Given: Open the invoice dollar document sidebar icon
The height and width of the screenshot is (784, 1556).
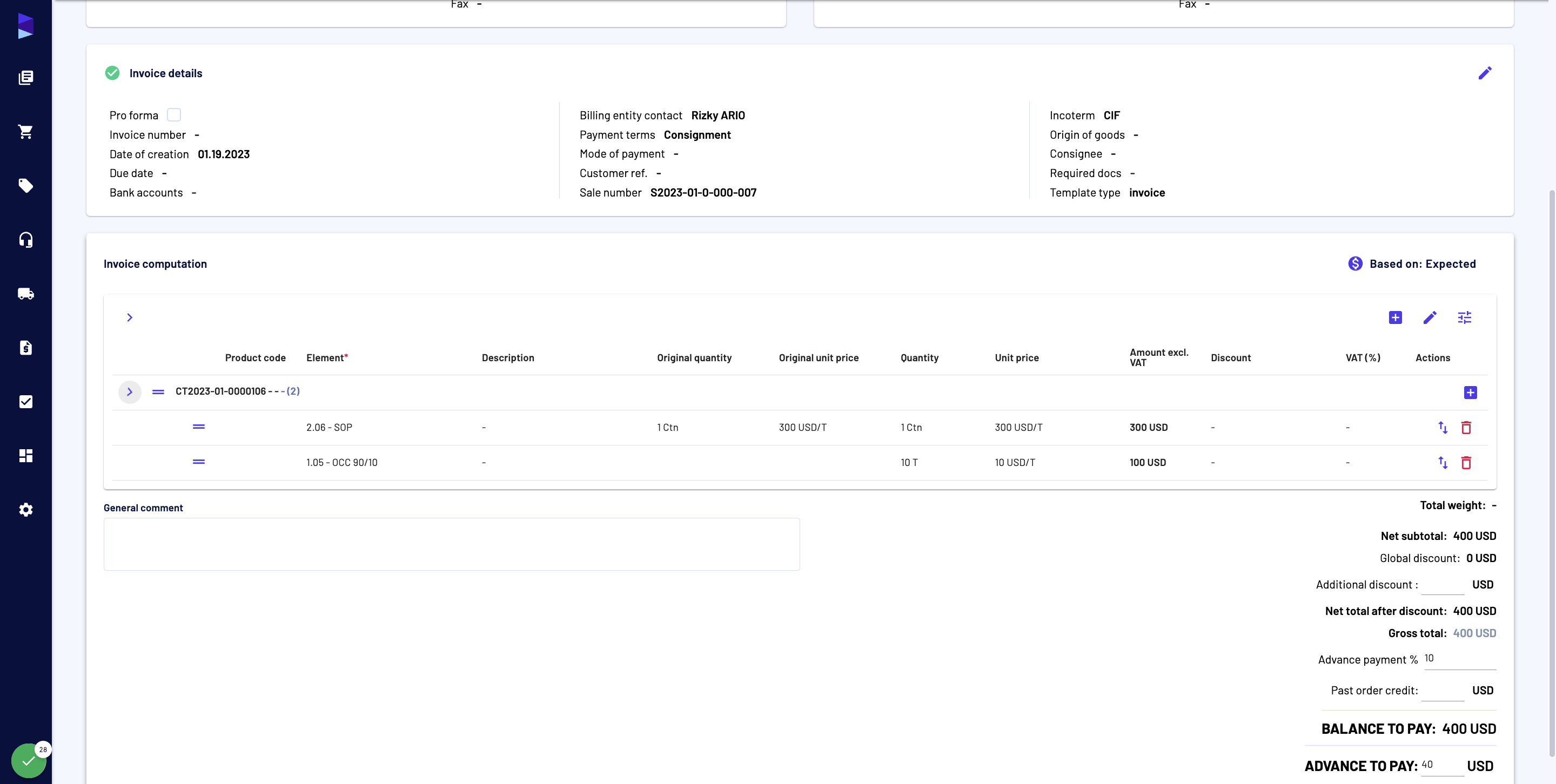Looking at the screenshot, I should point(25,348).
